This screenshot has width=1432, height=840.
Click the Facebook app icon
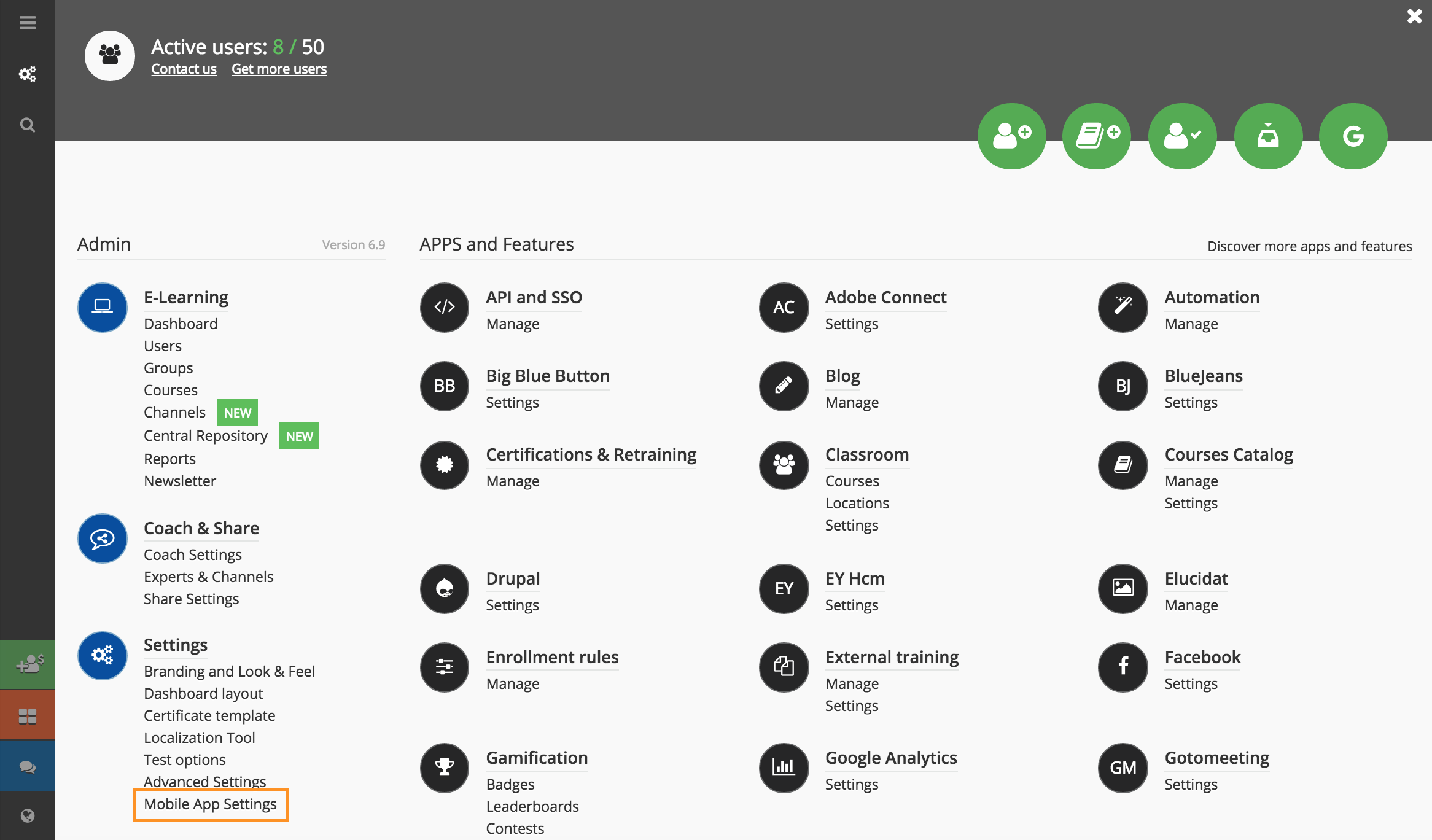pos(1123,667)
